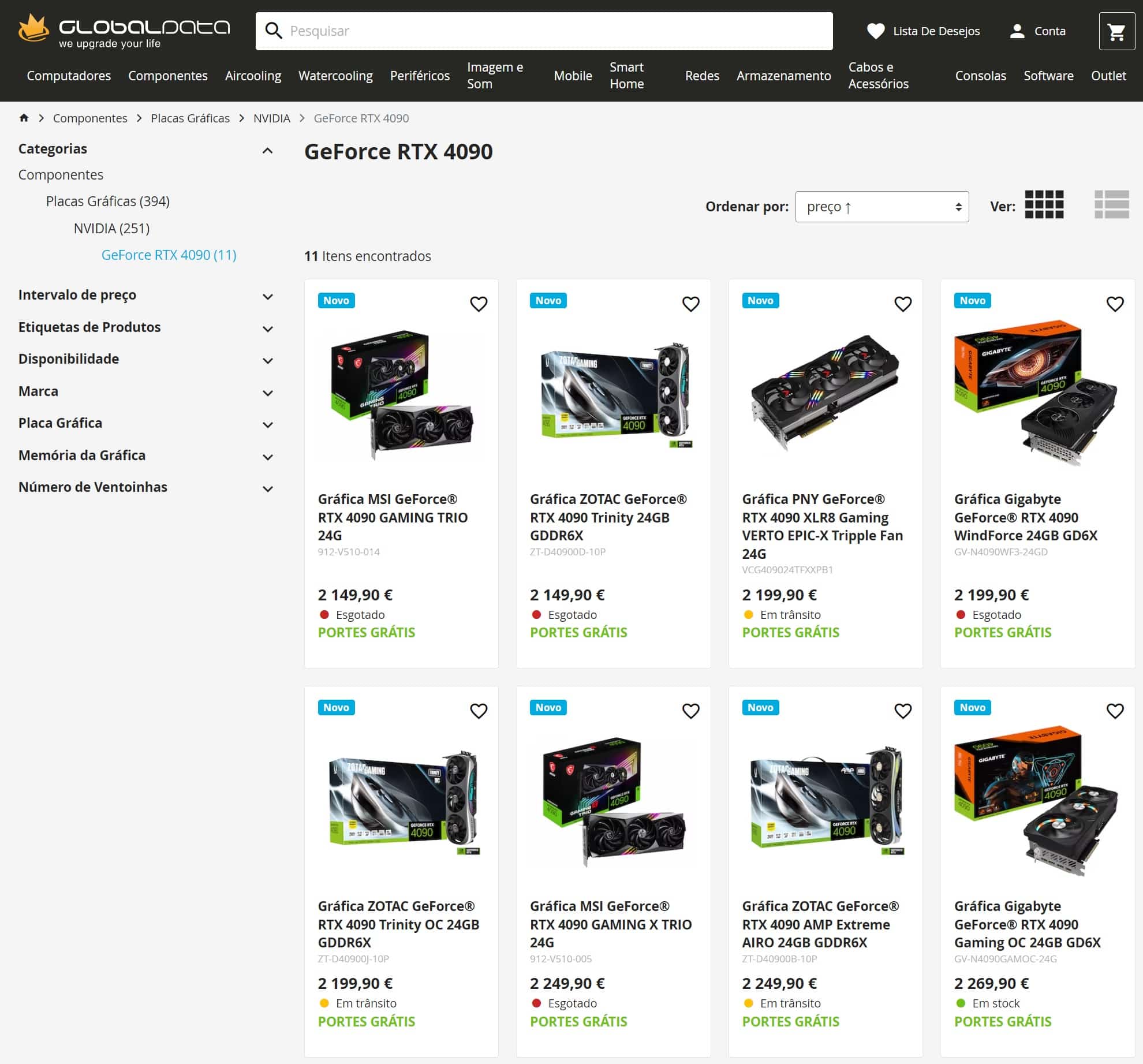The image size is (1143, 1064).
Task: Select NVIDIA (251) category link
Action: click(111, 228)
